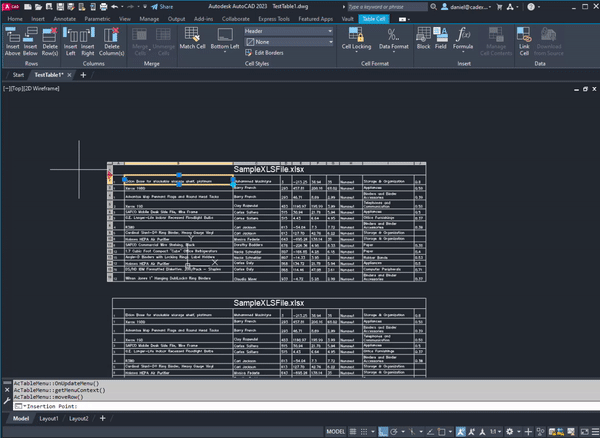This screenshot has width=600, height=438.
Task: Click Insert Left column button
Action: click(x=70, y=42)
